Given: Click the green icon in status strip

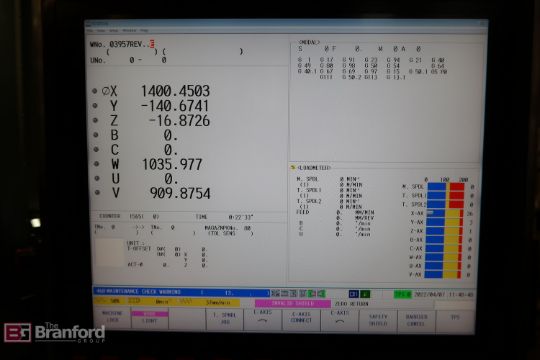Looking at the screenshot, I should (x=365, y=294).
